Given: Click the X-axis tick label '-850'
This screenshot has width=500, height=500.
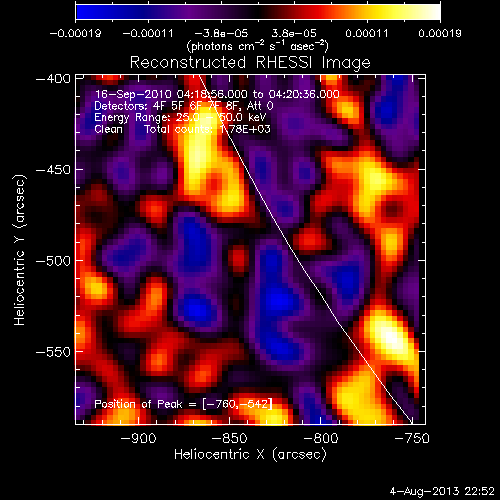Looking at the screenshot, I should (x=229, y=438).
